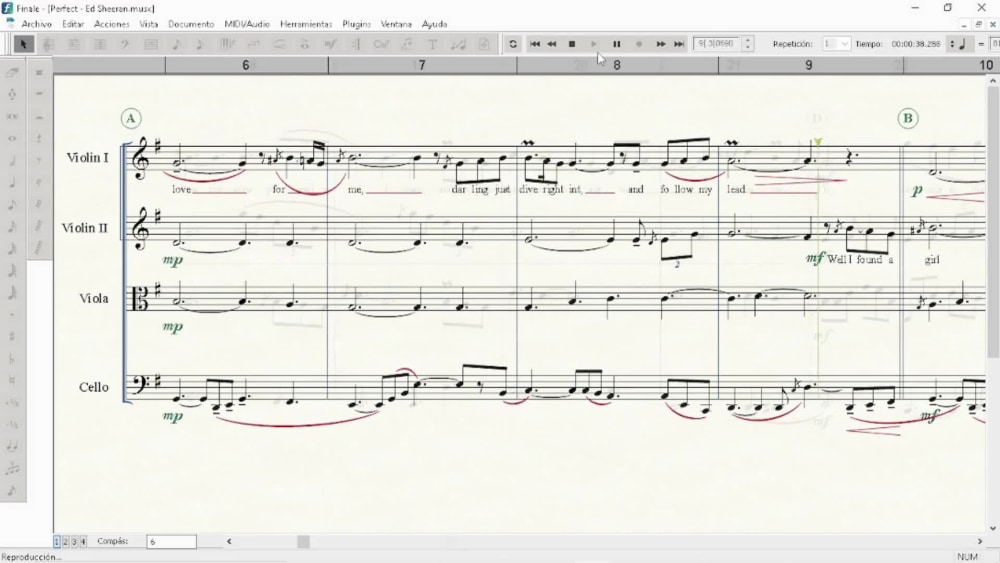This screenshot has width=1000, height=563.
Task: Click the Compás measure number field
Action: coord(171,541)
